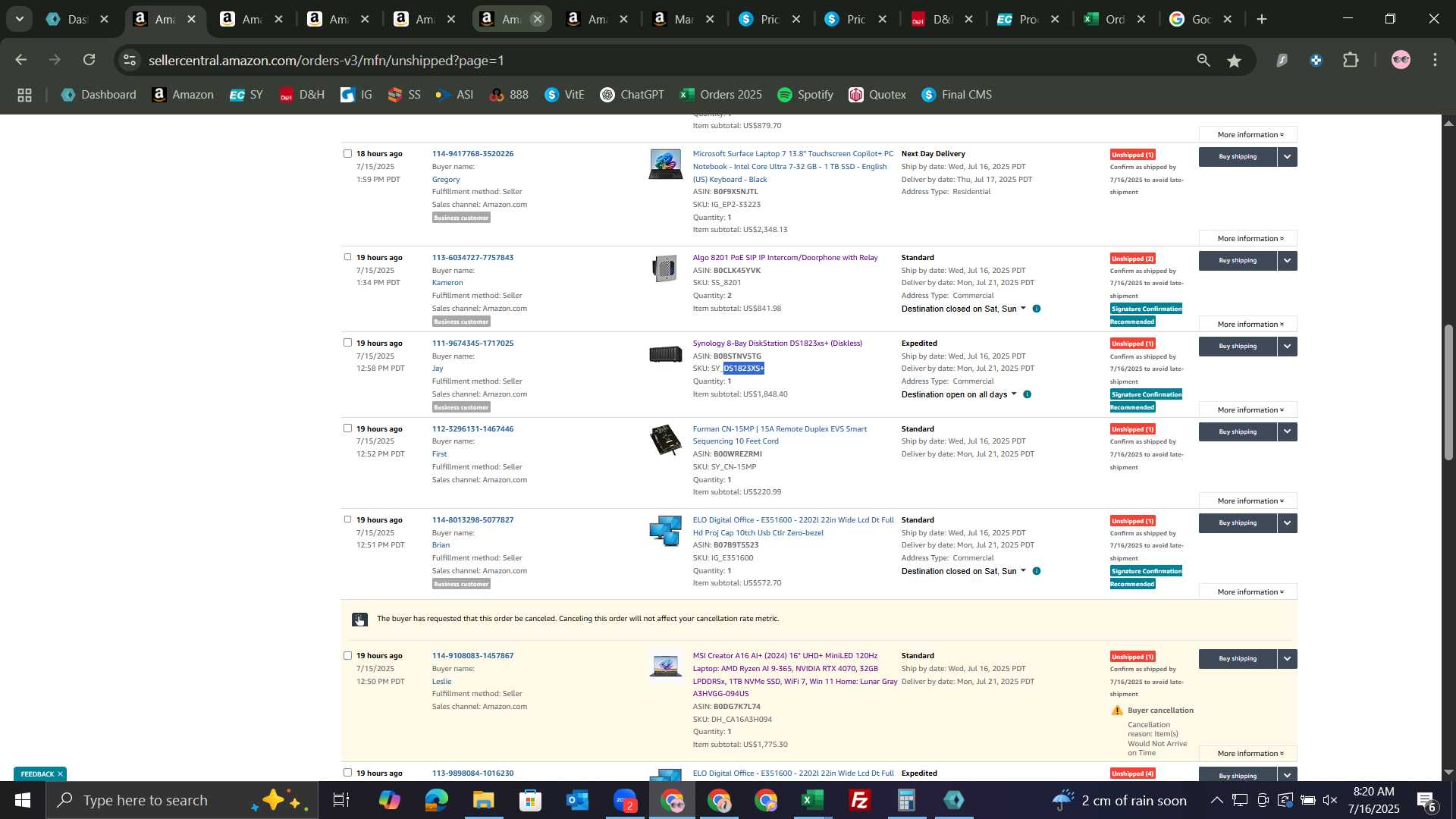Select order 112-3296131-1467446 checkbox
1456x819 pixels.
tap(347, 428)
